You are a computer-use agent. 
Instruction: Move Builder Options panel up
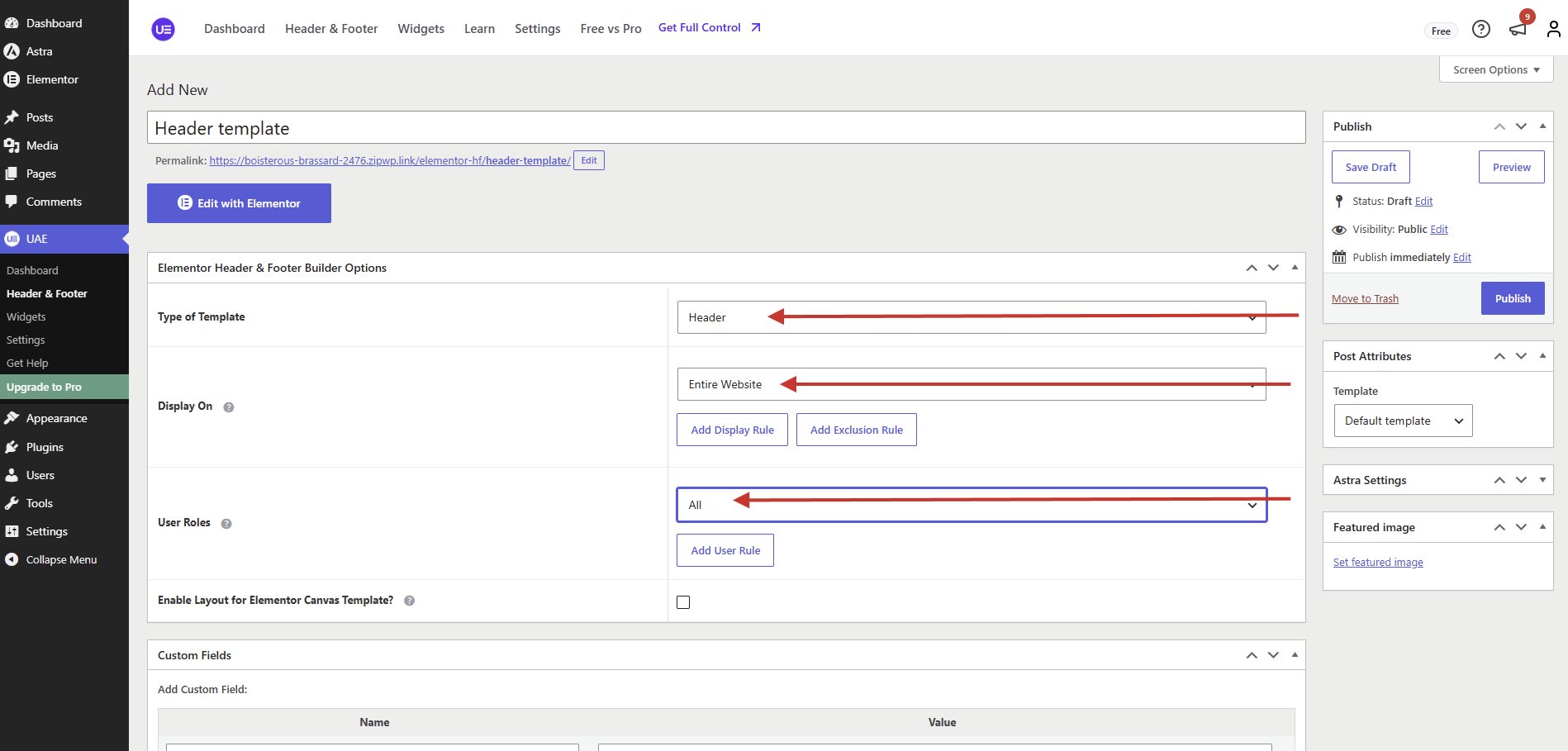coord(1252,268)
